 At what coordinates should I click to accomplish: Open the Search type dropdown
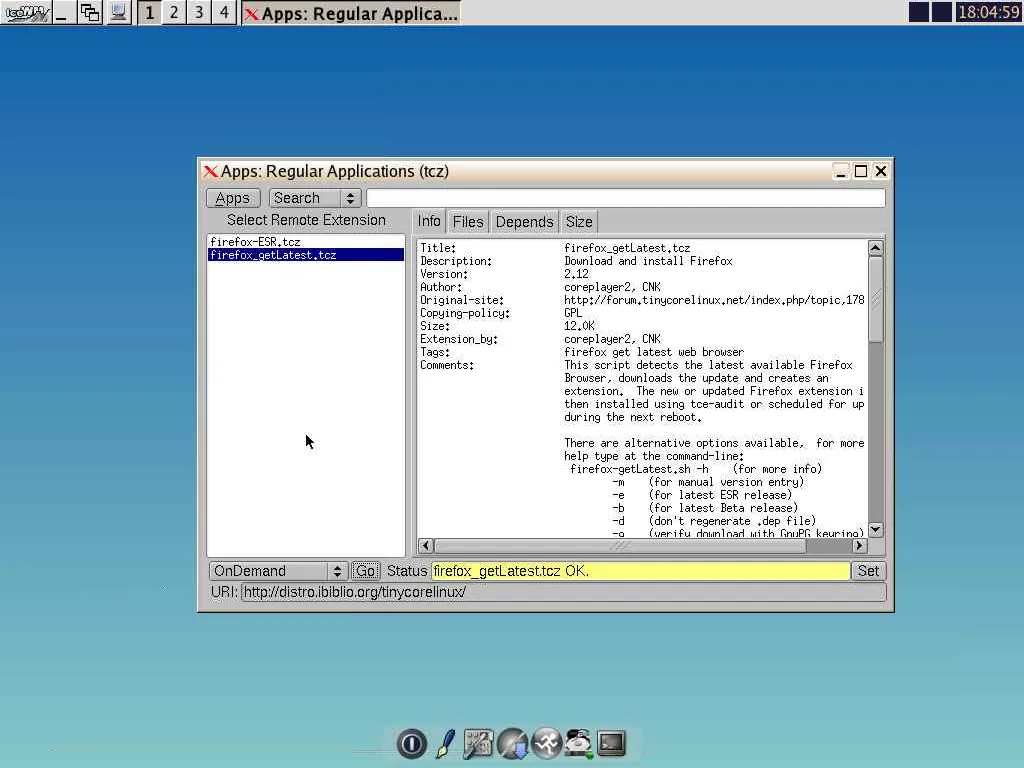pos(315,199)
